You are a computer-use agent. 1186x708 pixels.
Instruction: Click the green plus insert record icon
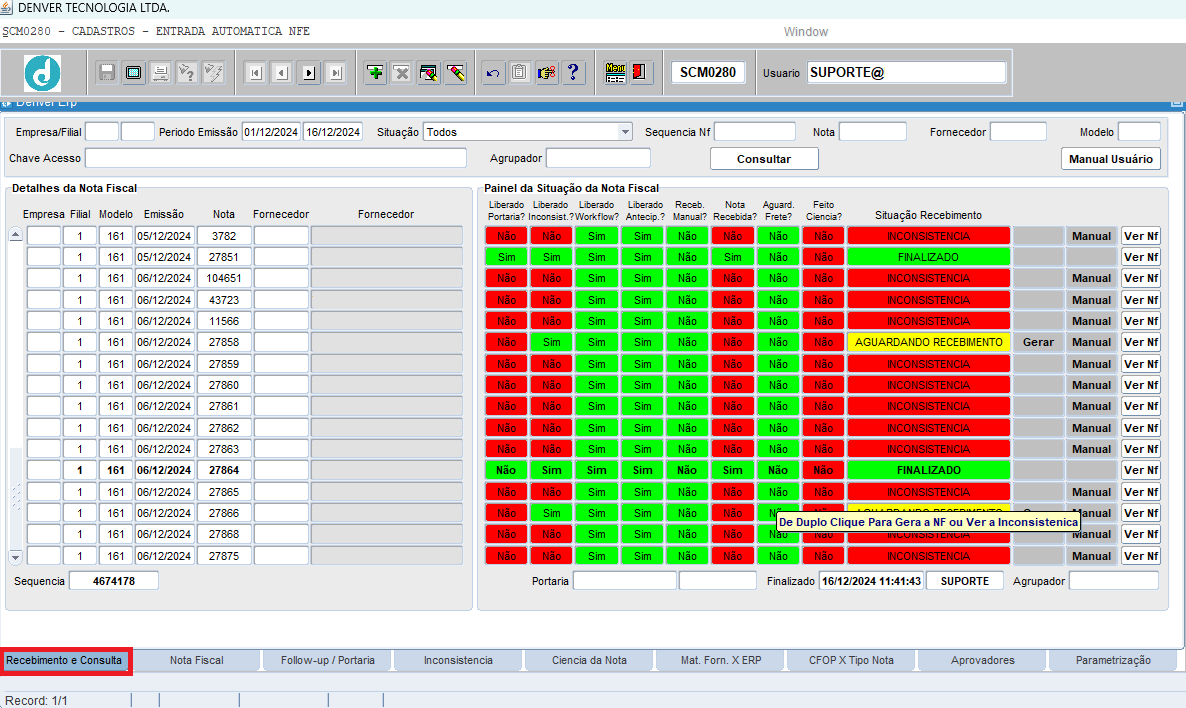tap(375, 73)
